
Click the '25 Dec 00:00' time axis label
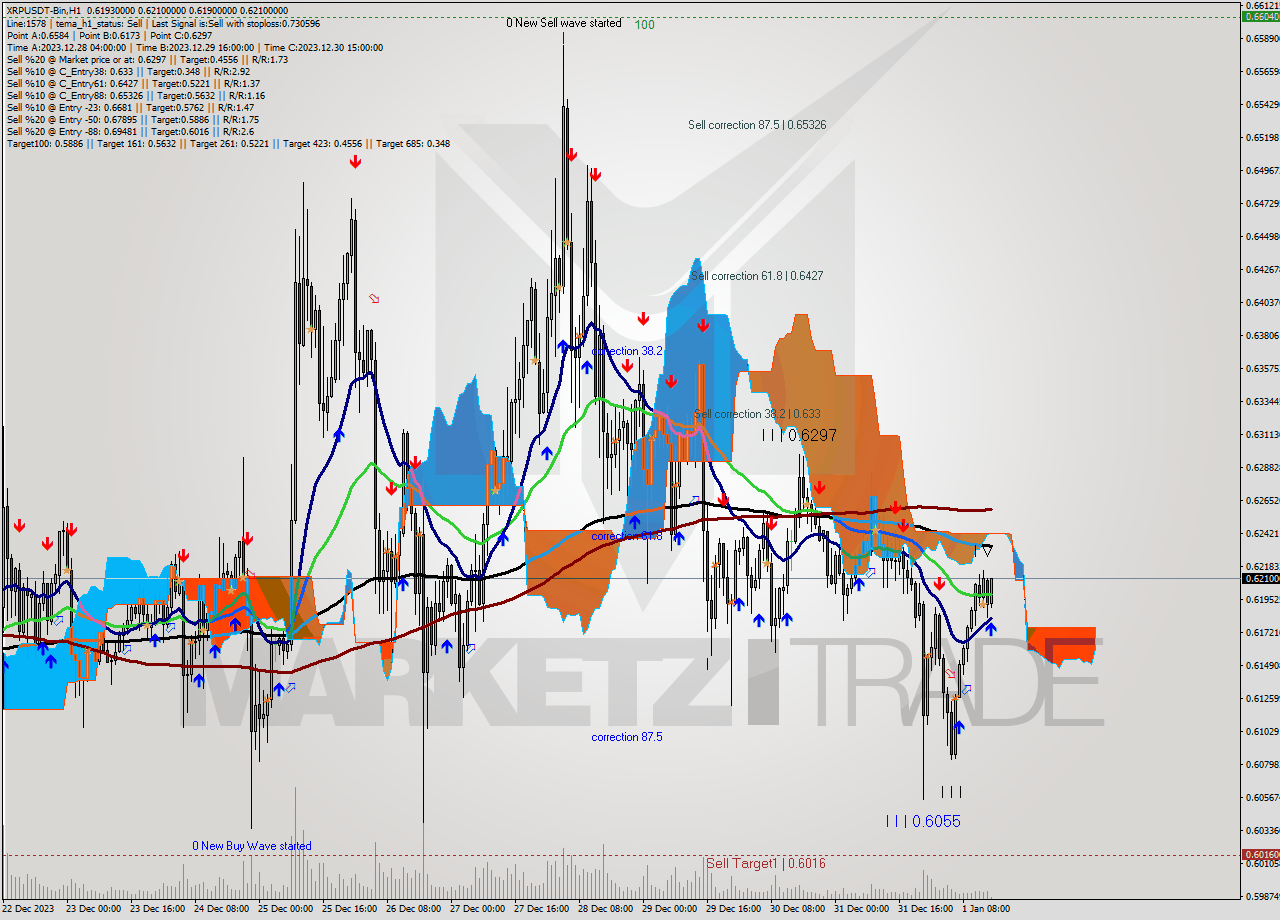[x=285, y=909]
